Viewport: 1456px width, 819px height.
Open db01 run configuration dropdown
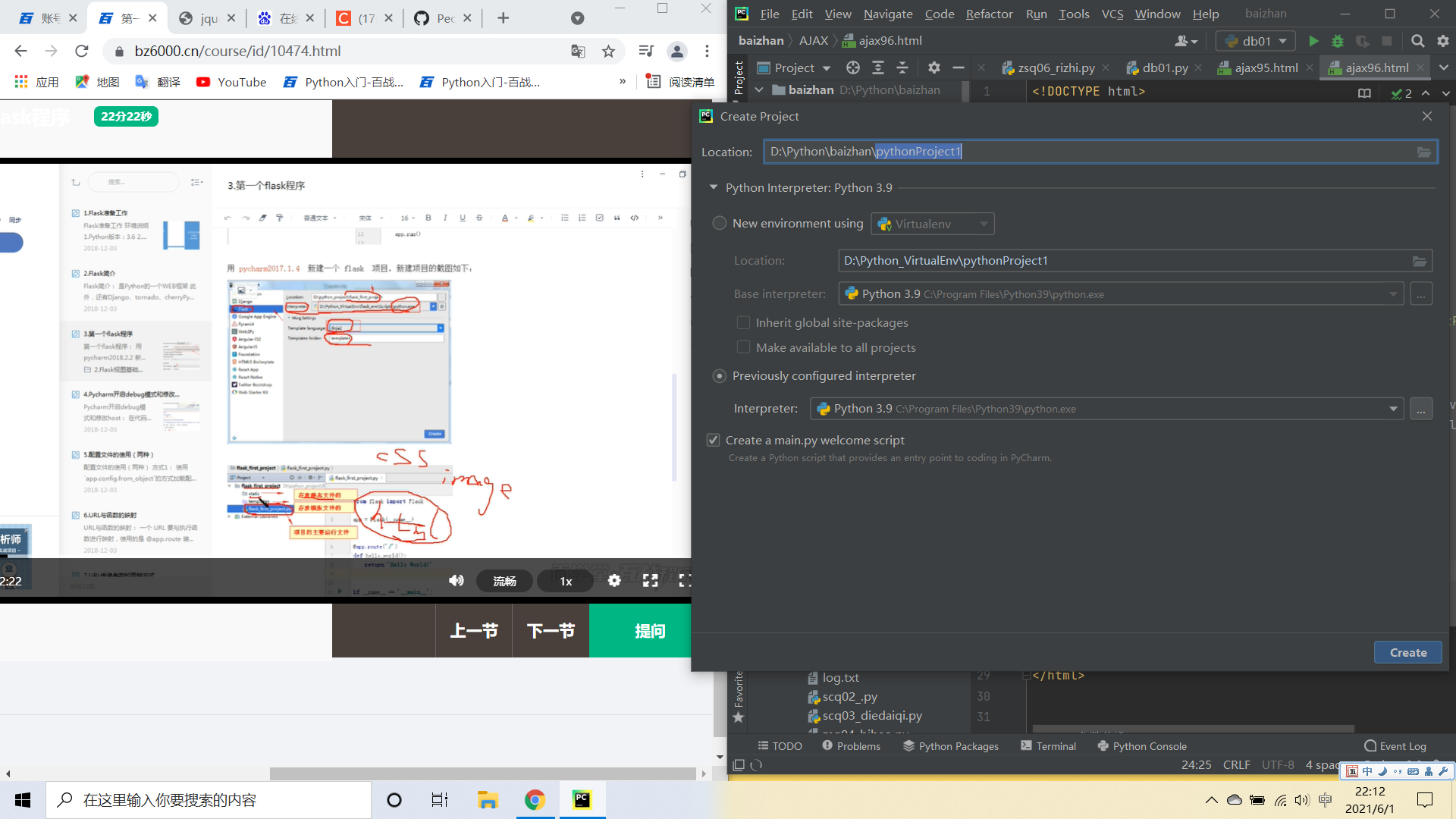pyautogui.click(x=1256, y=41)
